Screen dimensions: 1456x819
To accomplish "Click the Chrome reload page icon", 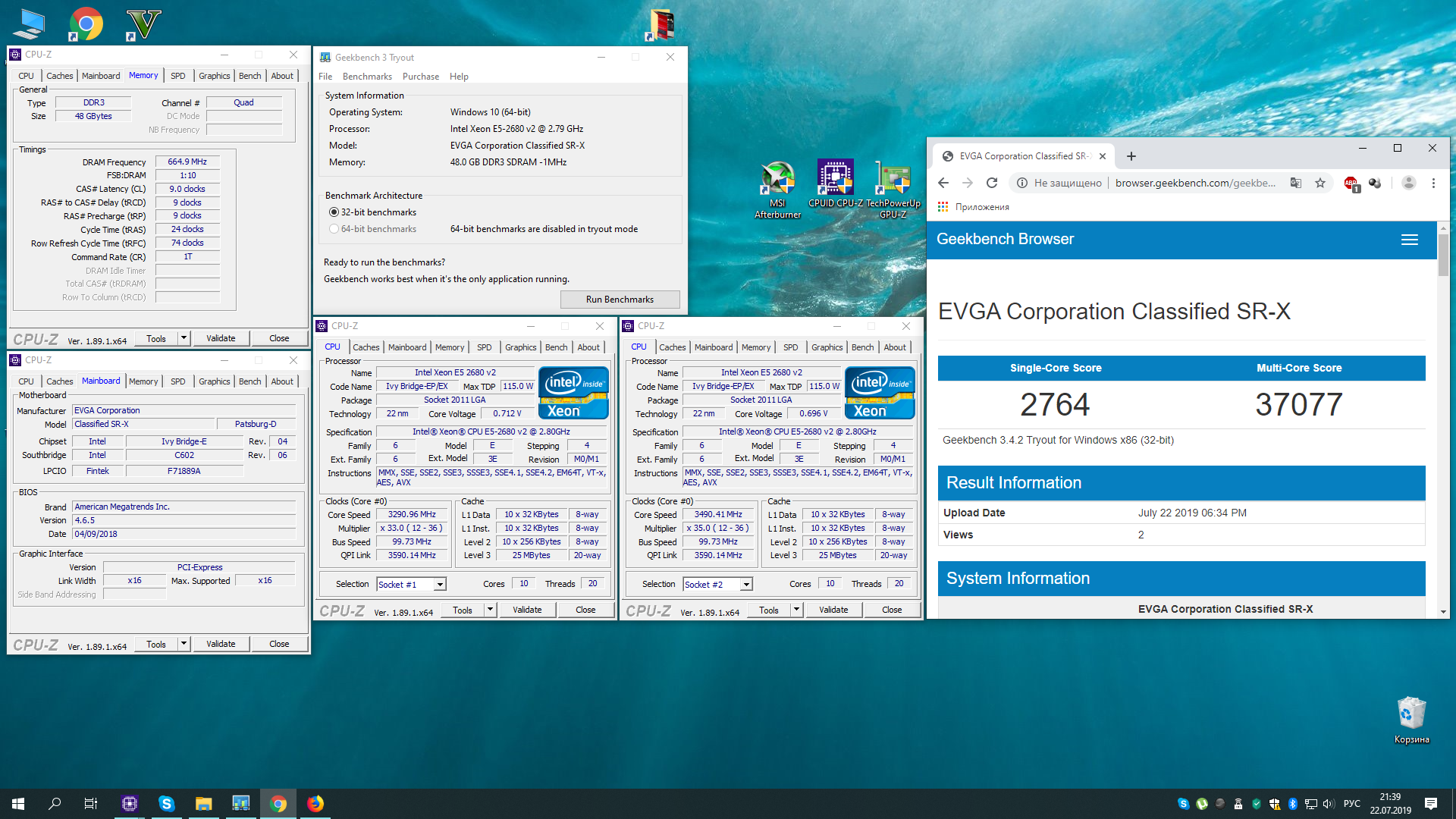I will coord(992,183).
